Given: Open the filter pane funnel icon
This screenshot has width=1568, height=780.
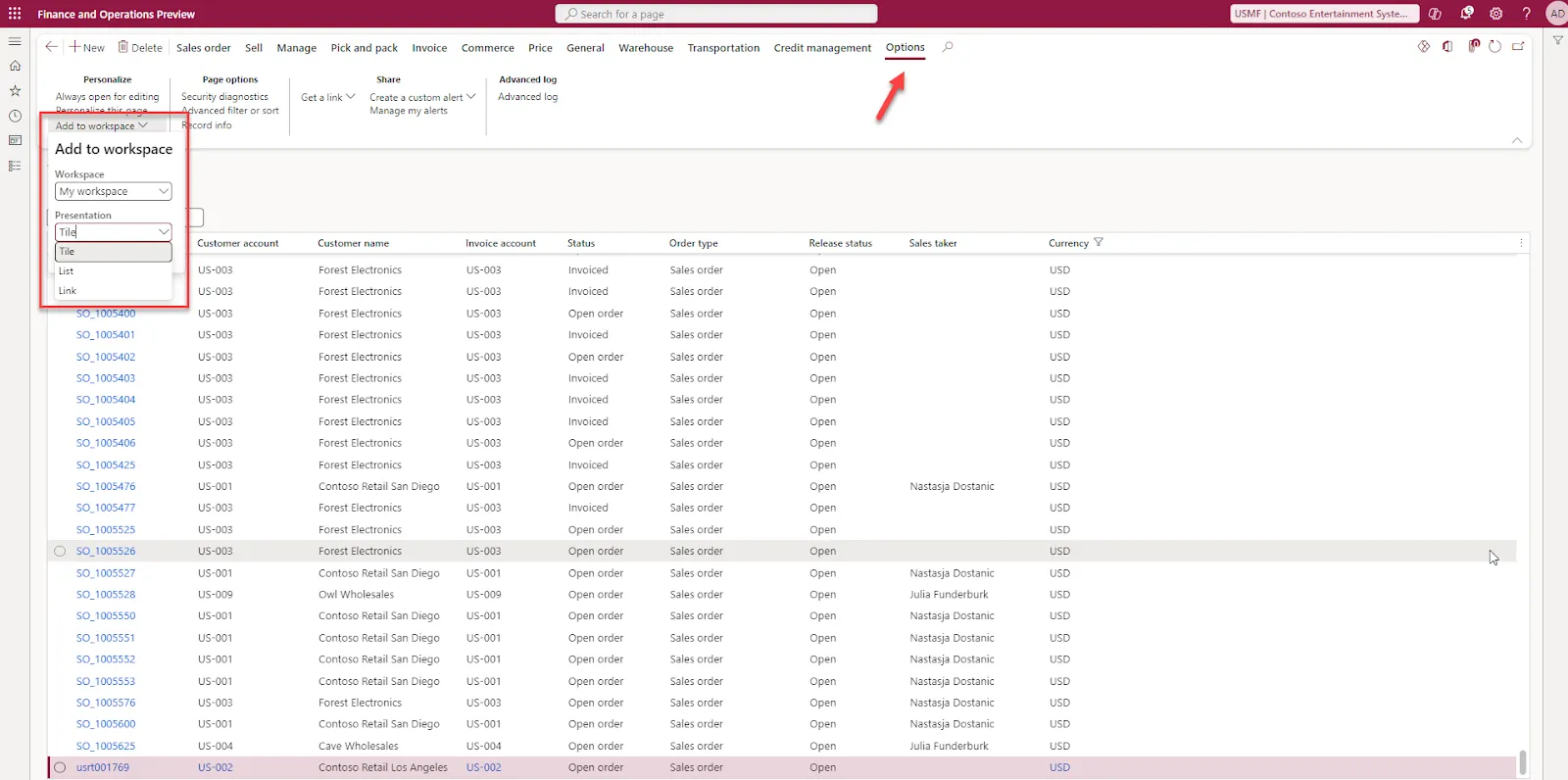Looking at the screenshot, I should 1557,40.
